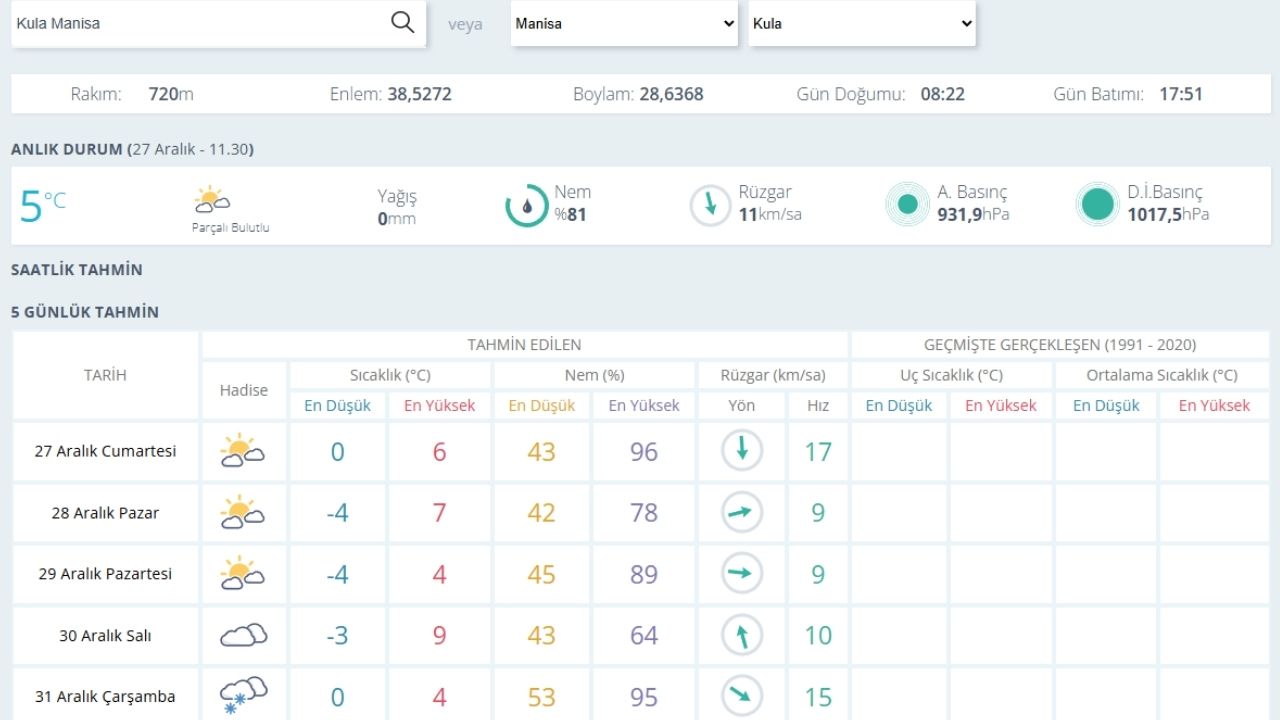Screen dimensions: 1280x720
Task: Click 28 Aralık Pazar wind direction arrow
Action: click(742, 513)
